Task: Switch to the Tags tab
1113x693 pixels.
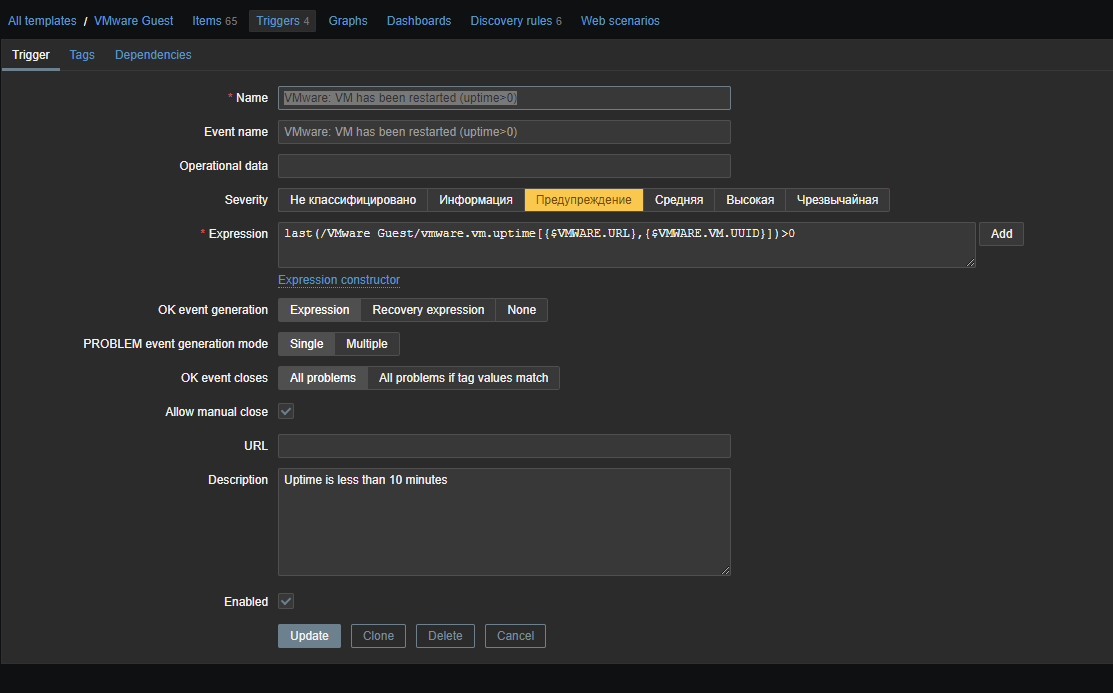Action: click(81, 55)
